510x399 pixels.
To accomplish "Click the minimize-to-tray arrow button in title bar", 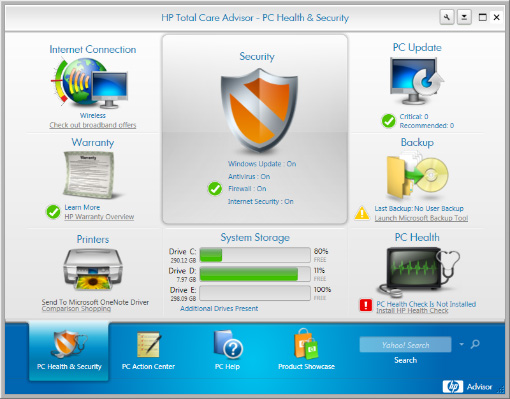I will 464,17.
